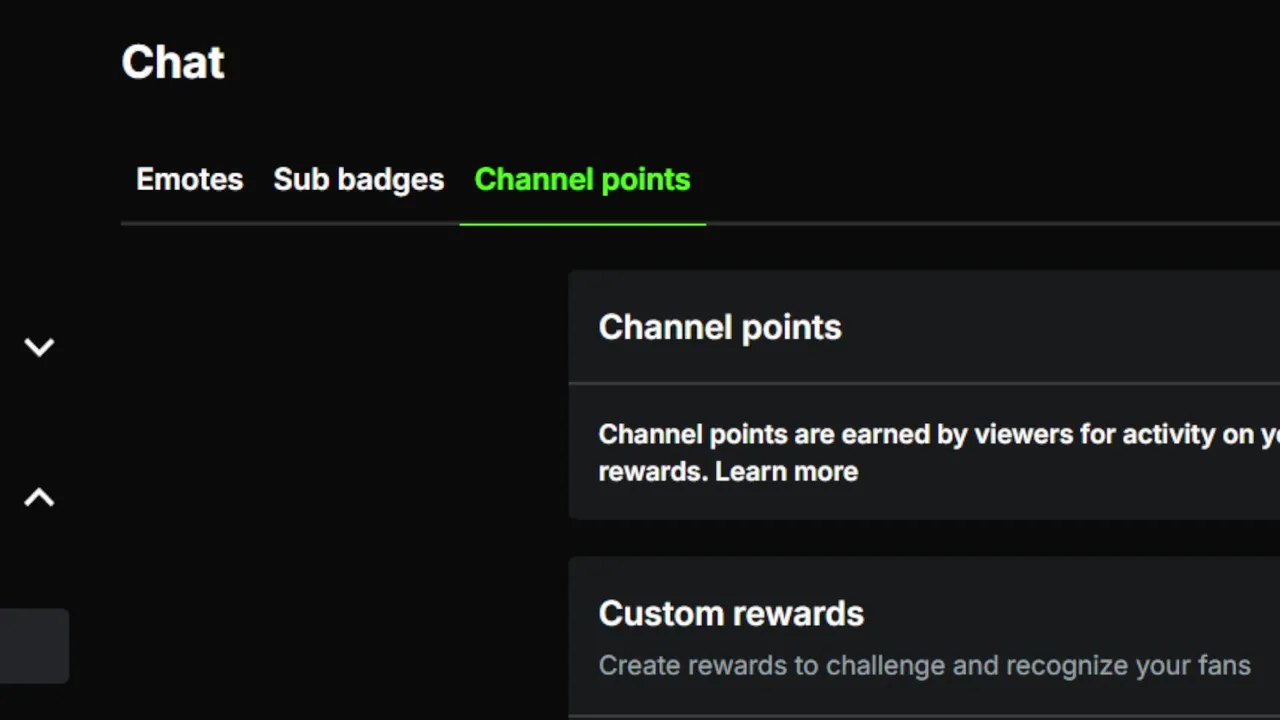This screenshot has width=1280, height=720.
Task: Click the word 'rewards.' before Learn more
Action: tap(652, 472)
